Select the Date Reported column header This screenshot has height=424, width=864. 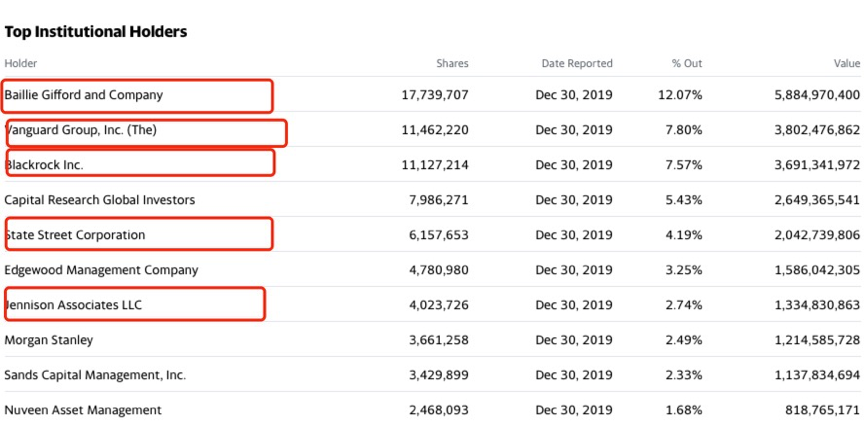click(577, 64)
